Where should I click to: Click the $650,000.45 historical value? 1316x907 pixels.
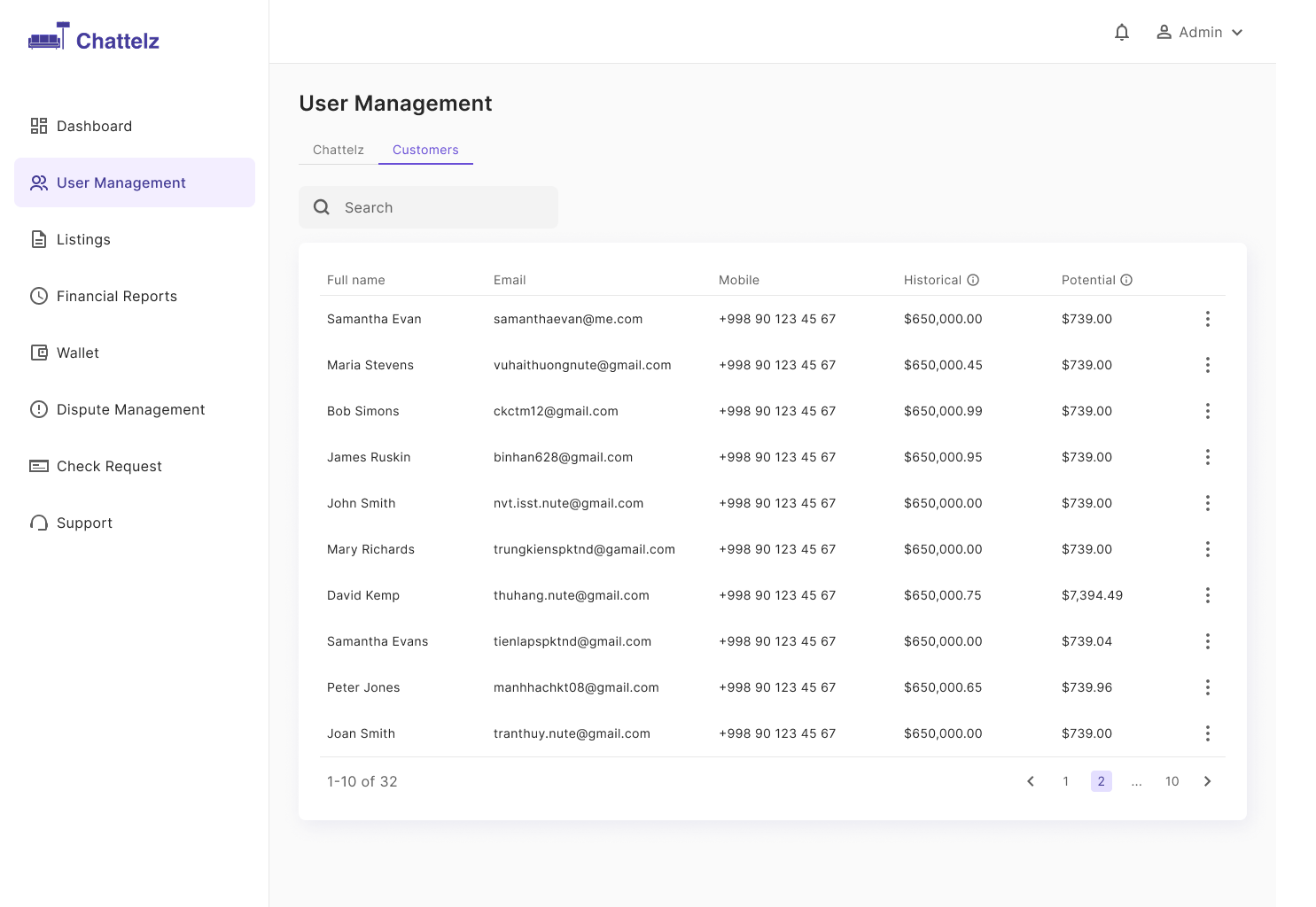(x=943, y=365)
